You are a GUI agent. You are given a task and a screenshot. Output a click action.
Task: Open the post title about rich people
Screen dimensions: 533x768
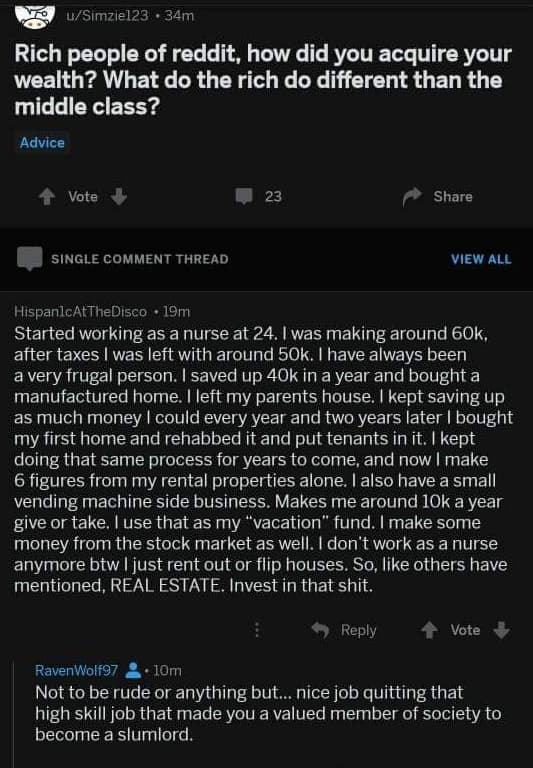(x=263, y=80)
